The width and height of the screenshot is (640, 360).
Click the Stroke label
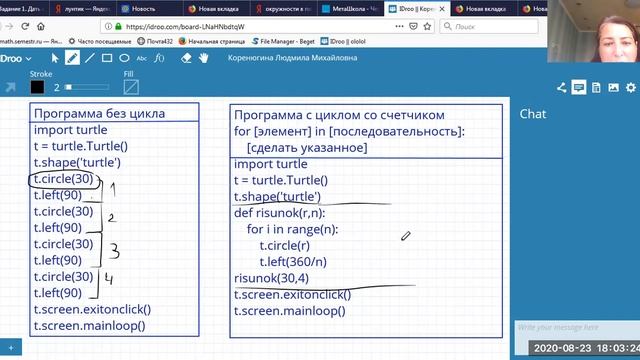(x=41, y=74)
